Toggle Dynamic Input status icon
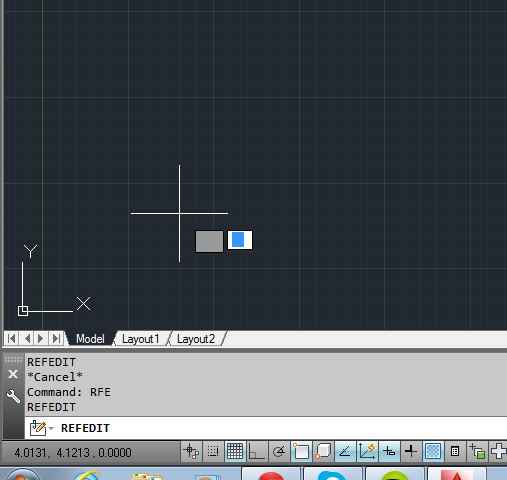This screenshot has height=480, width=507. [x=389, y=452]
